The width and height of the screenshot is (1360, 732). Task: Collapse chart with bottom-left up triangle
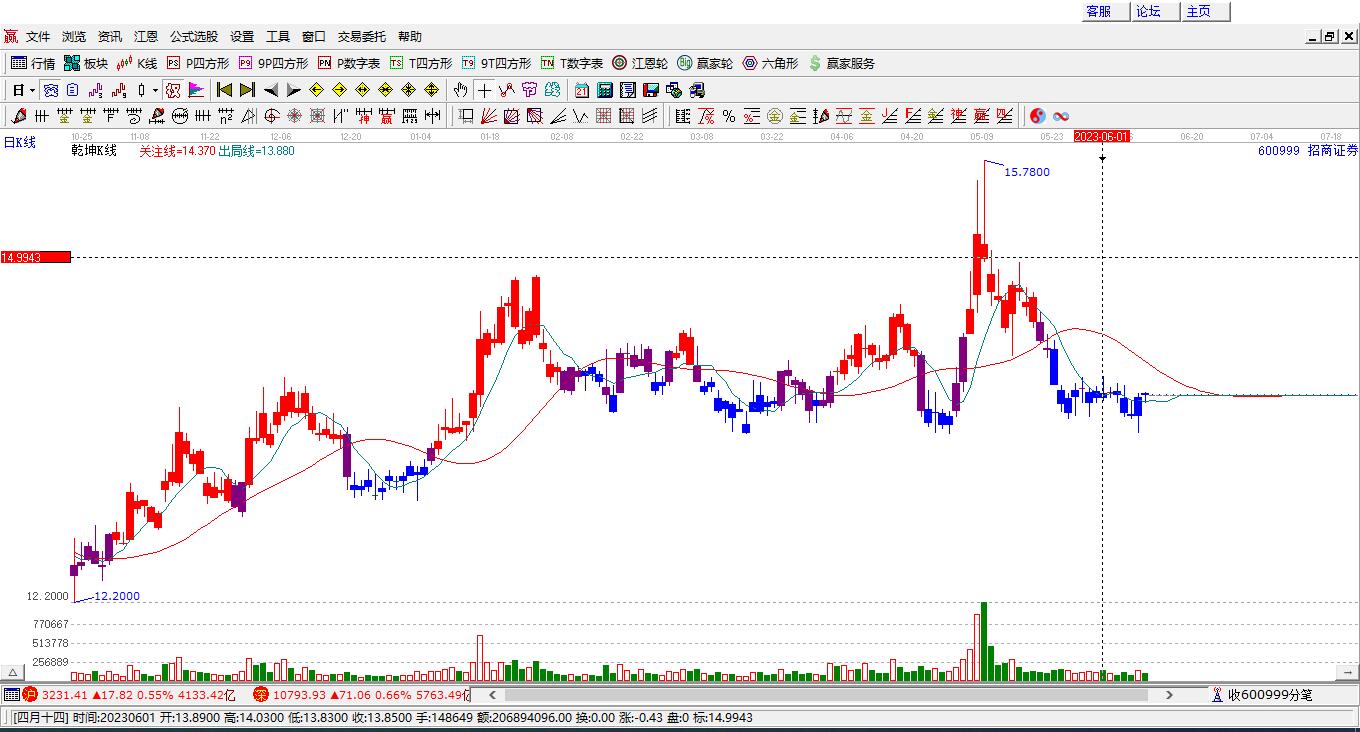coord(13,672)
